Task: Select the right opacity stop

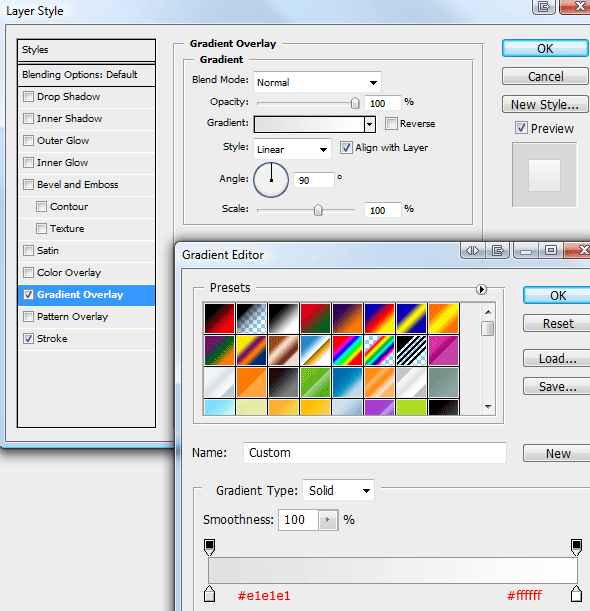Action: click(x=576, y=547)
